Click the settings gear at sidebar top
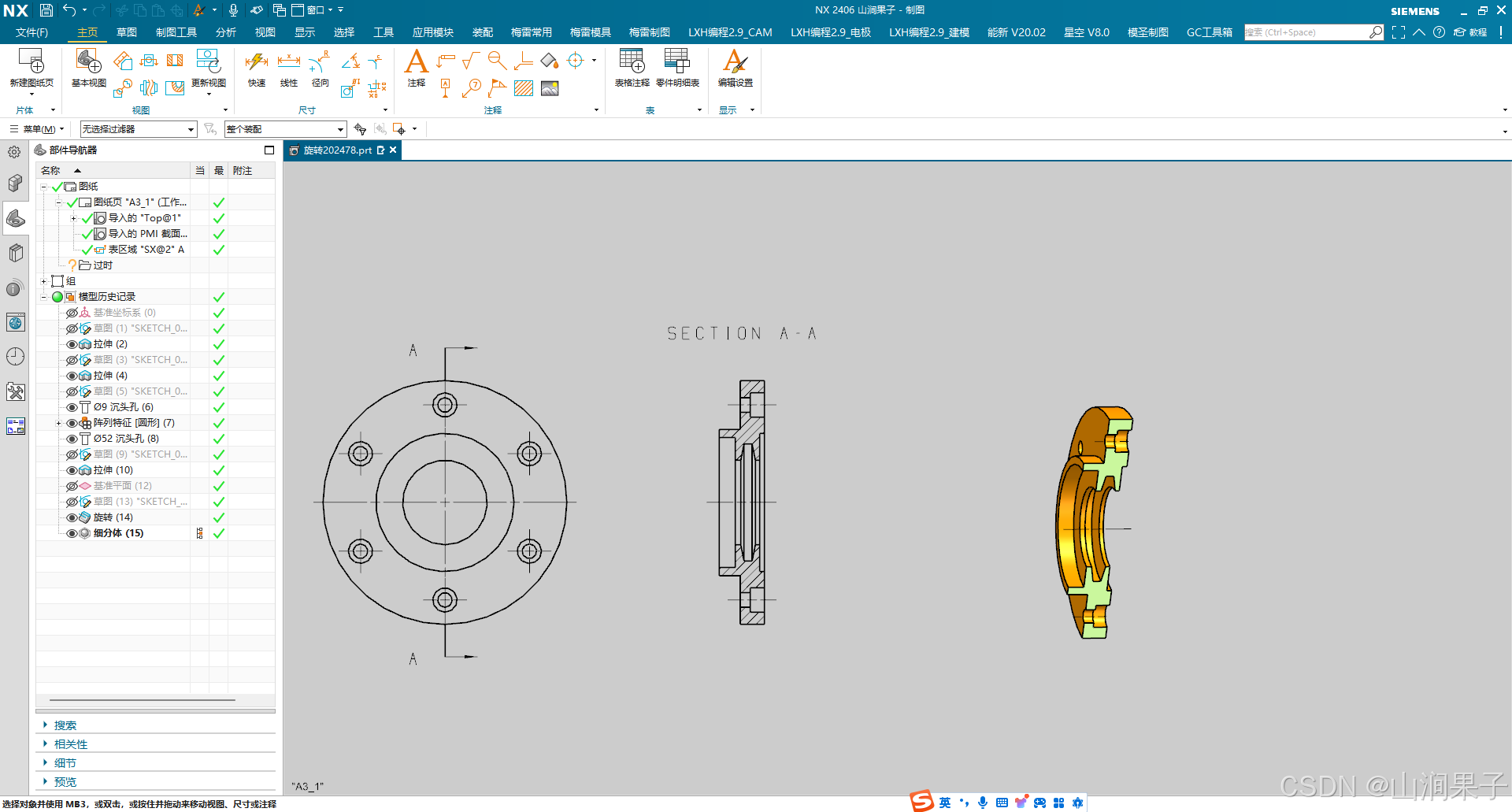Screen dimensions: 1512x812 pyautogui.click(x=14, y=152)
